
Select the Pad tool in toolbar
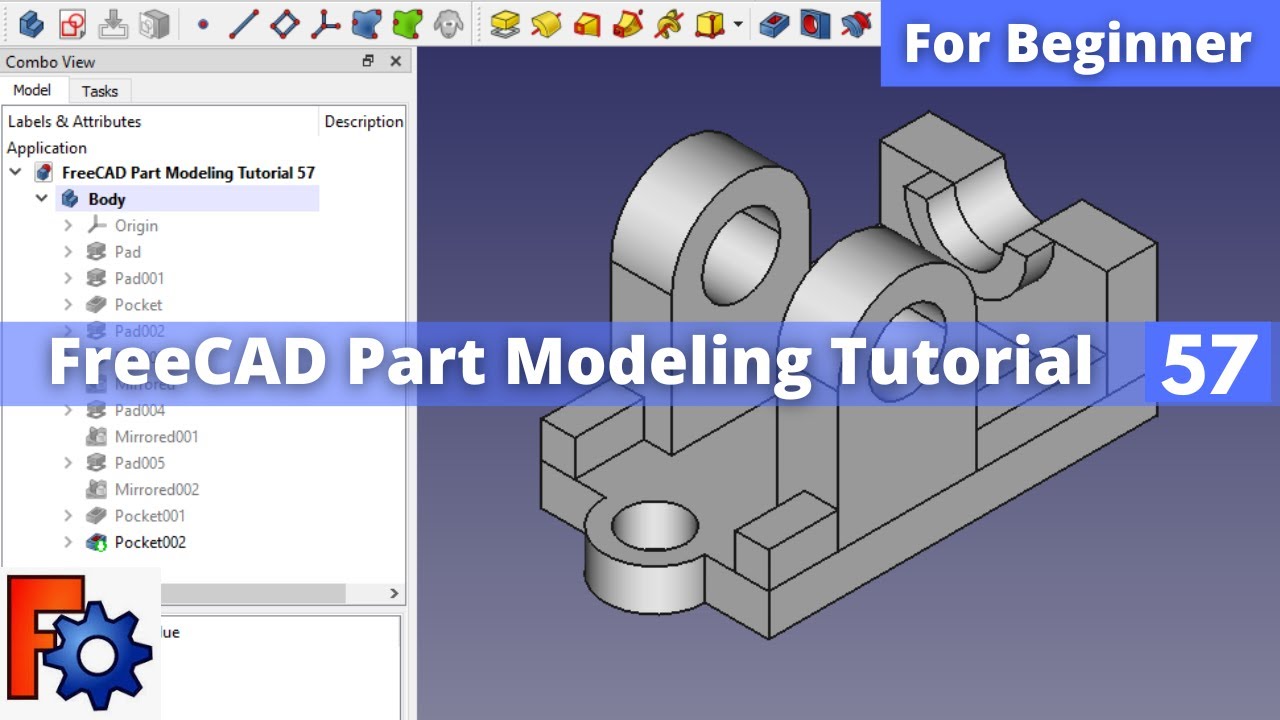click(505, 23)
